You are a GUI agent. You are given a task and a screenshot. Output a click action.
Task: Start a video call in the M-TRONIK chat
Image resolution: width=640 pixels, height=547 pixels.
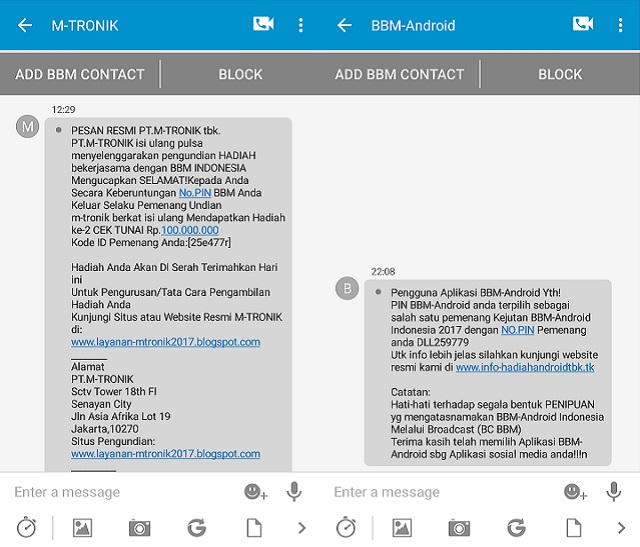(263, 24)
